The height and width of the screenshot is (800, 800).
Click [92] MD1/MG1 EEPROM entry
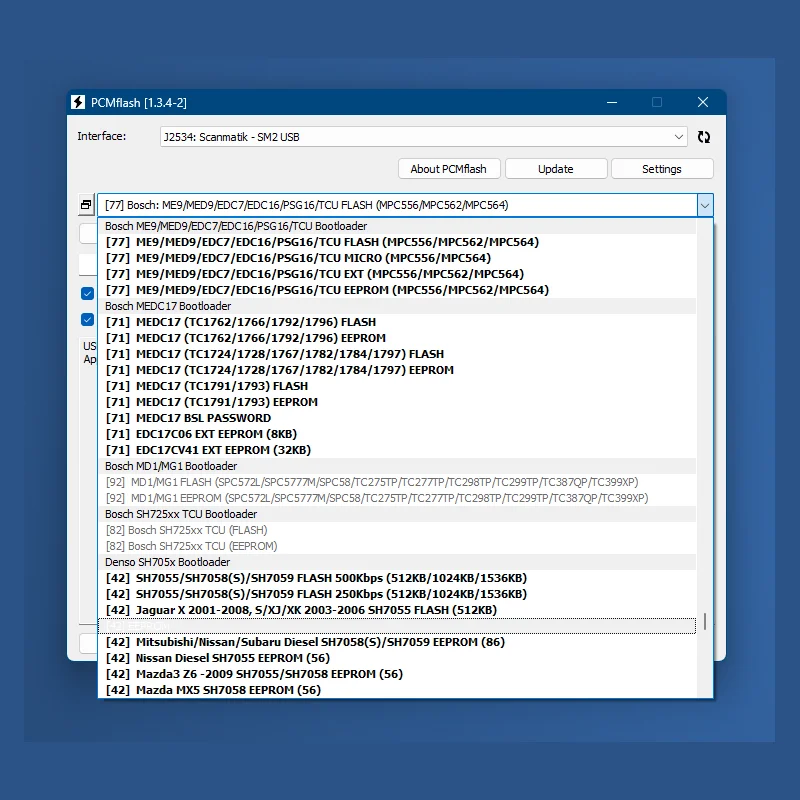click(397, 498)
